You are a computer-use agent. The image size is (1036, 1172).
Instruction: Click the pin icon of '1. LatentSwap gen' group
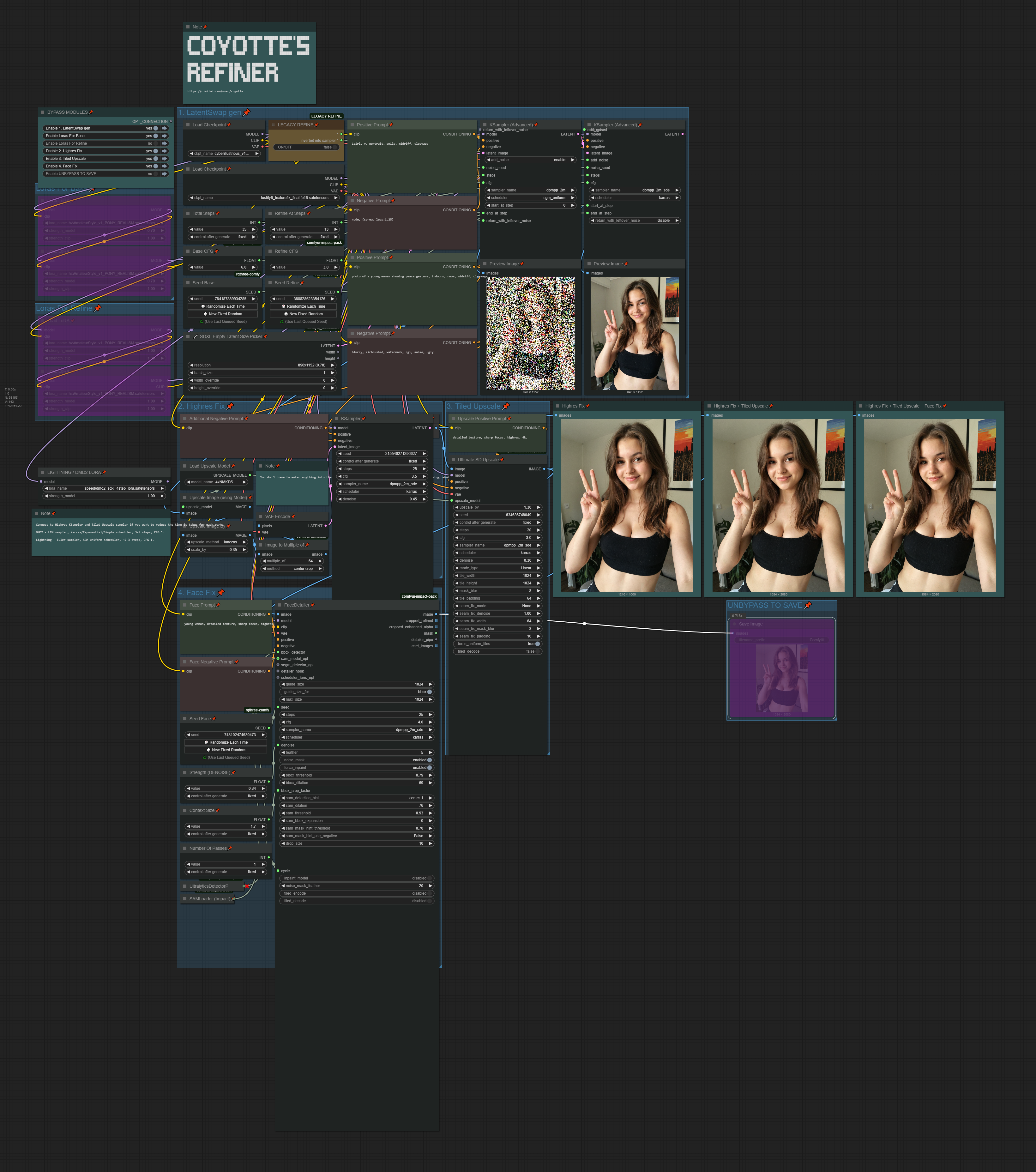pyautogui.click(x=247, y=112)
